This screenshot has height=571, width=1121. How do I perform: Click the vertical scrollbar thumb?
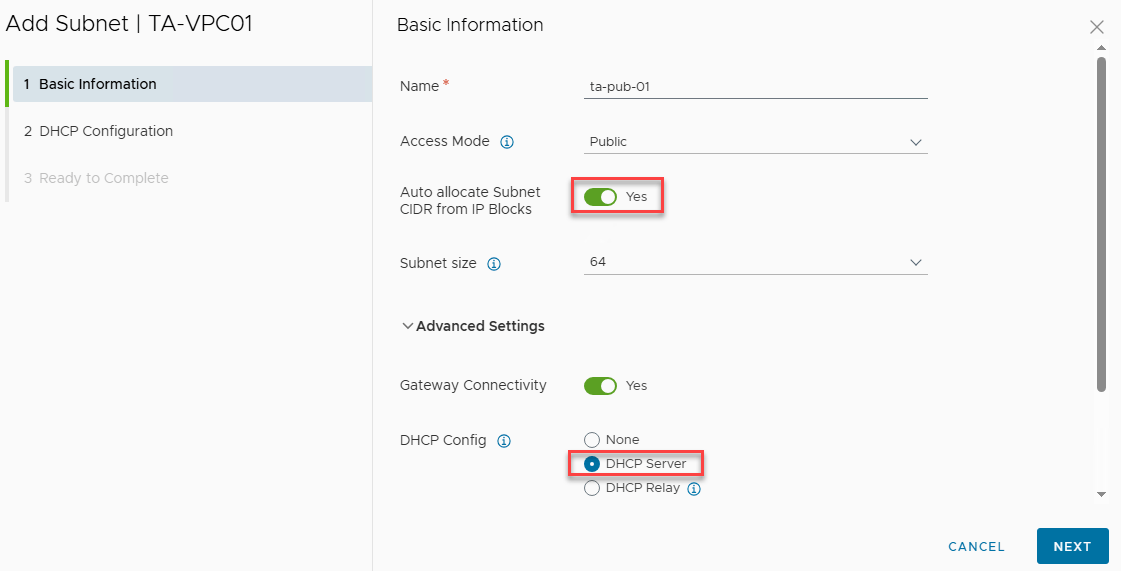(1101, 220)
